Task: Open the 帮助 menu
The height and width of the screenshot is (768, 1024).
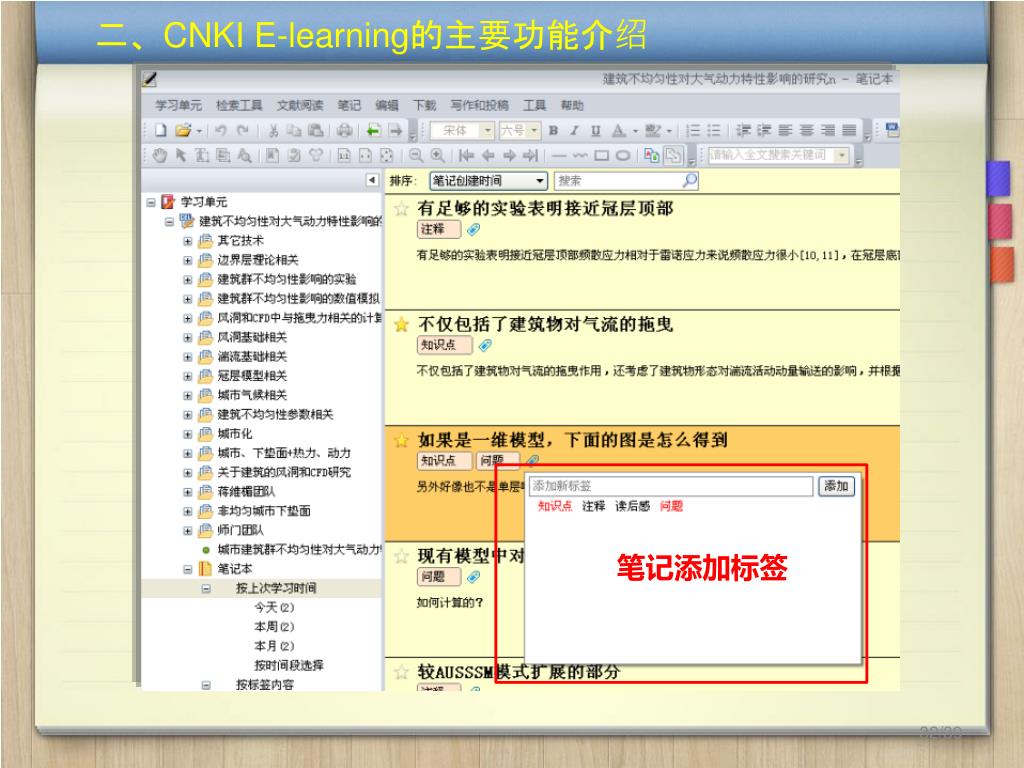Action: (572, 106)
